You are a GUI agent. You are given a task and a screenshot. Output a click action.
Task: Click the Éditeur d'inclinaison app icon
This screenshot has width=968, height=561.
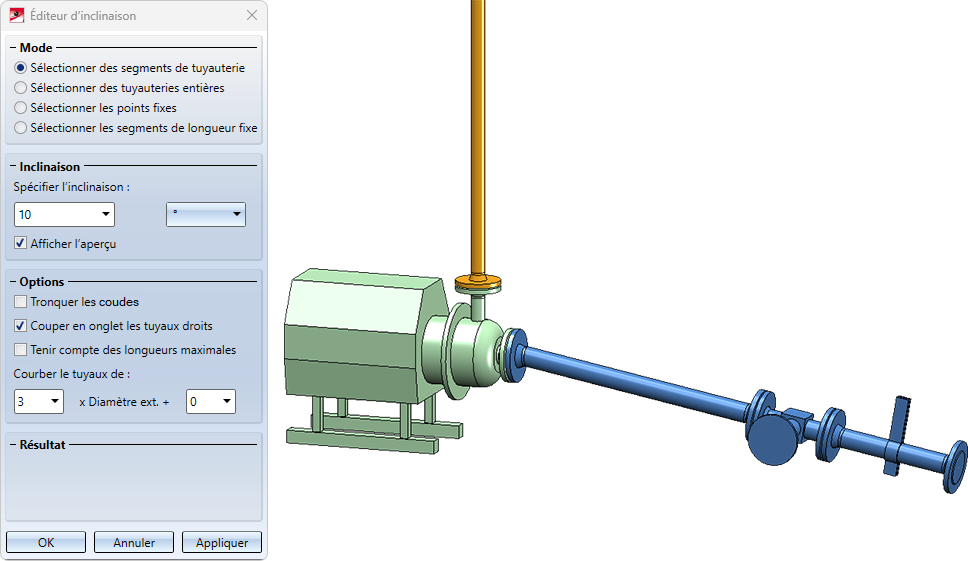pyautogui.click(x=16, y=16)
